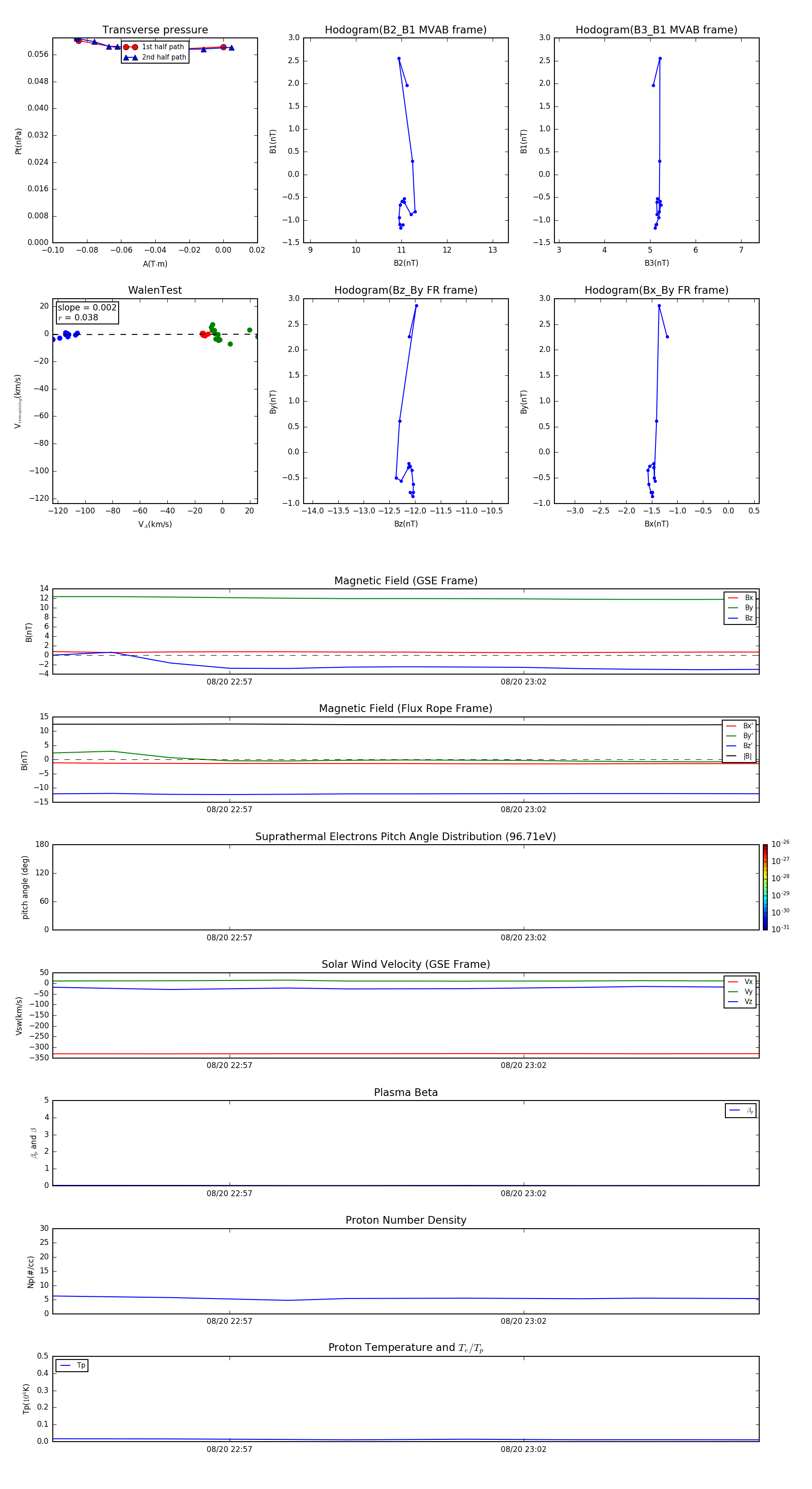
Task: Click the "Plasma Beta" plot title
Action: pos(406,1093)
